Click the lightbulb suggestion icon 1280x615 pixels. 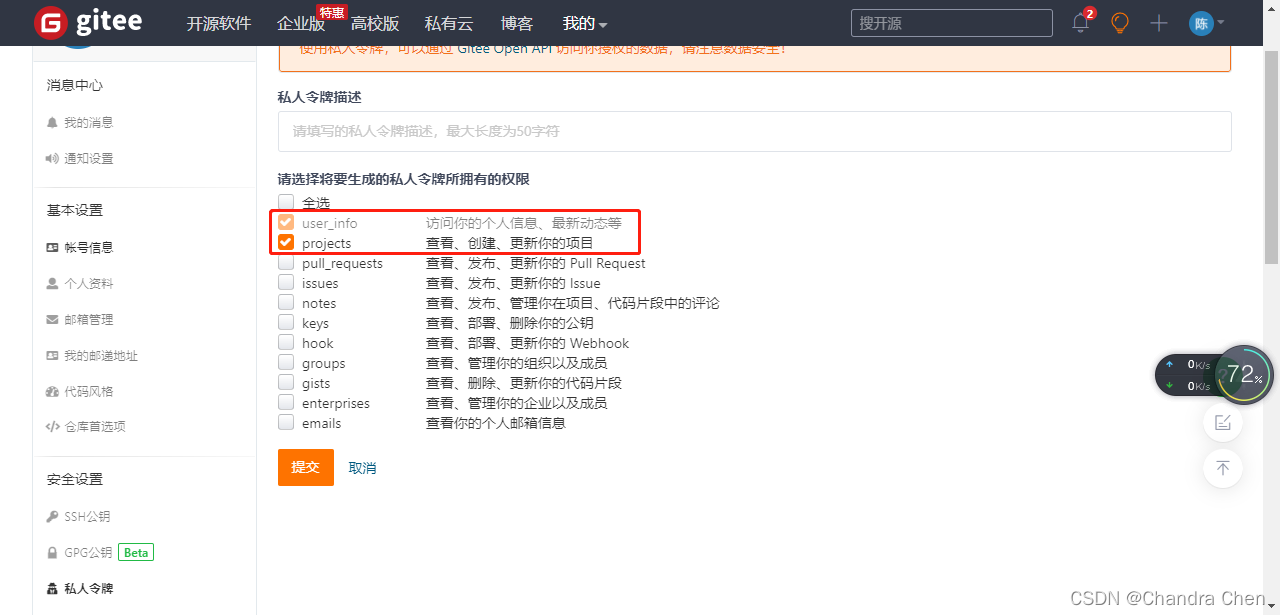click(x=1119, y=22)
